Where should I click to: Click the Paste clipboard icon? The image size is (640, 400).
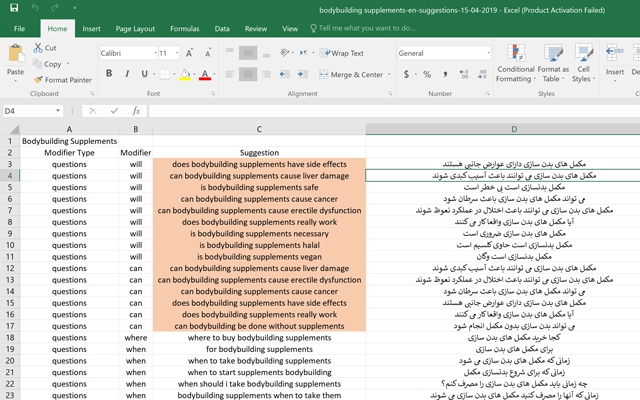(16, 53)
